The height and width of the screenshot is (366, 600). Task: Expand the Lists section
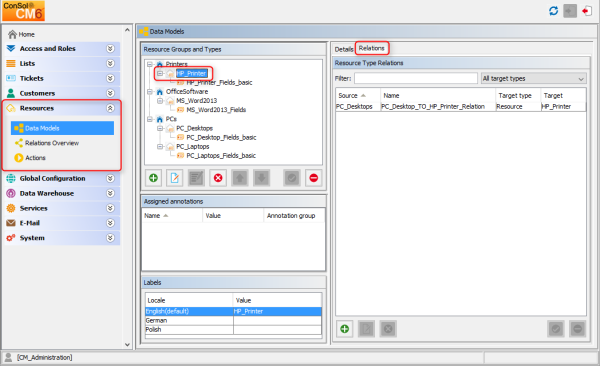110,64
